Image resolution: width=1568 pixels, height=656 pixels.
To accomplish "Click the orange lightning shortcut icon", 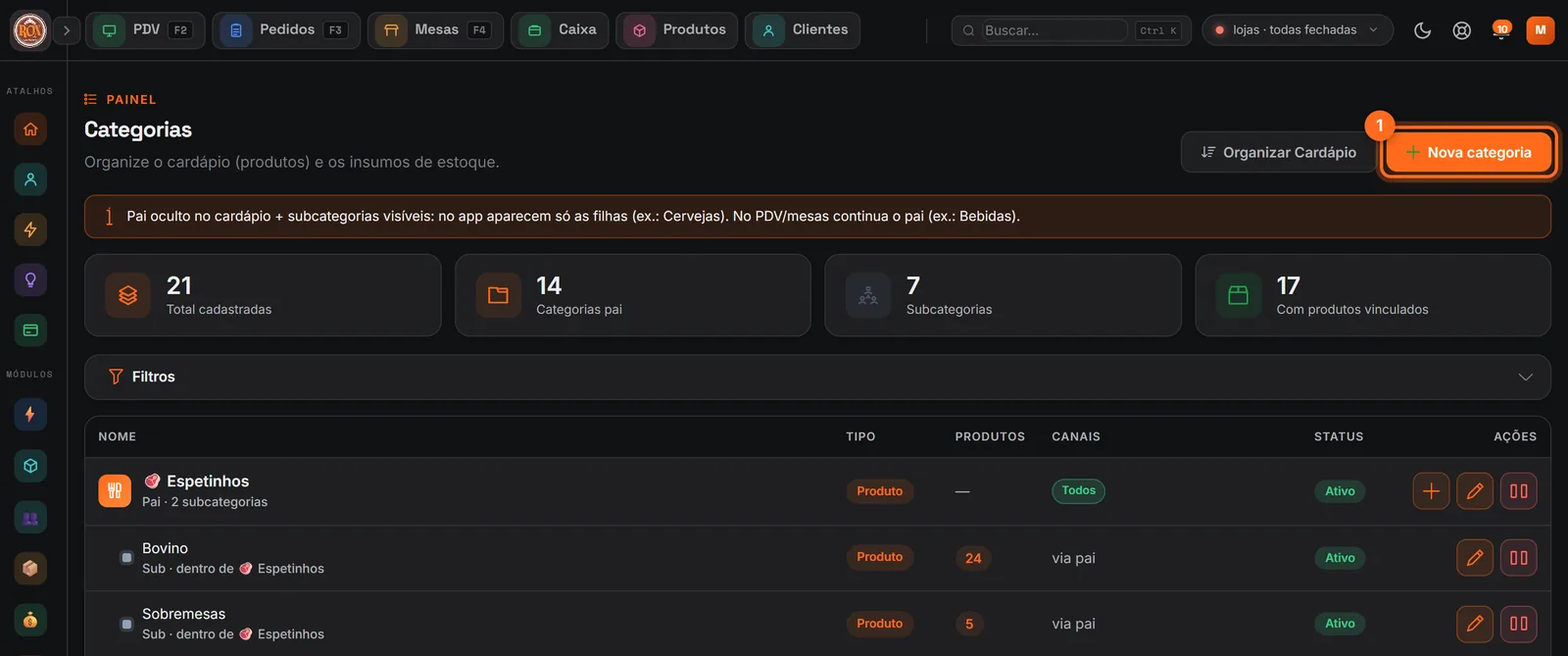I will click(30, 229).
